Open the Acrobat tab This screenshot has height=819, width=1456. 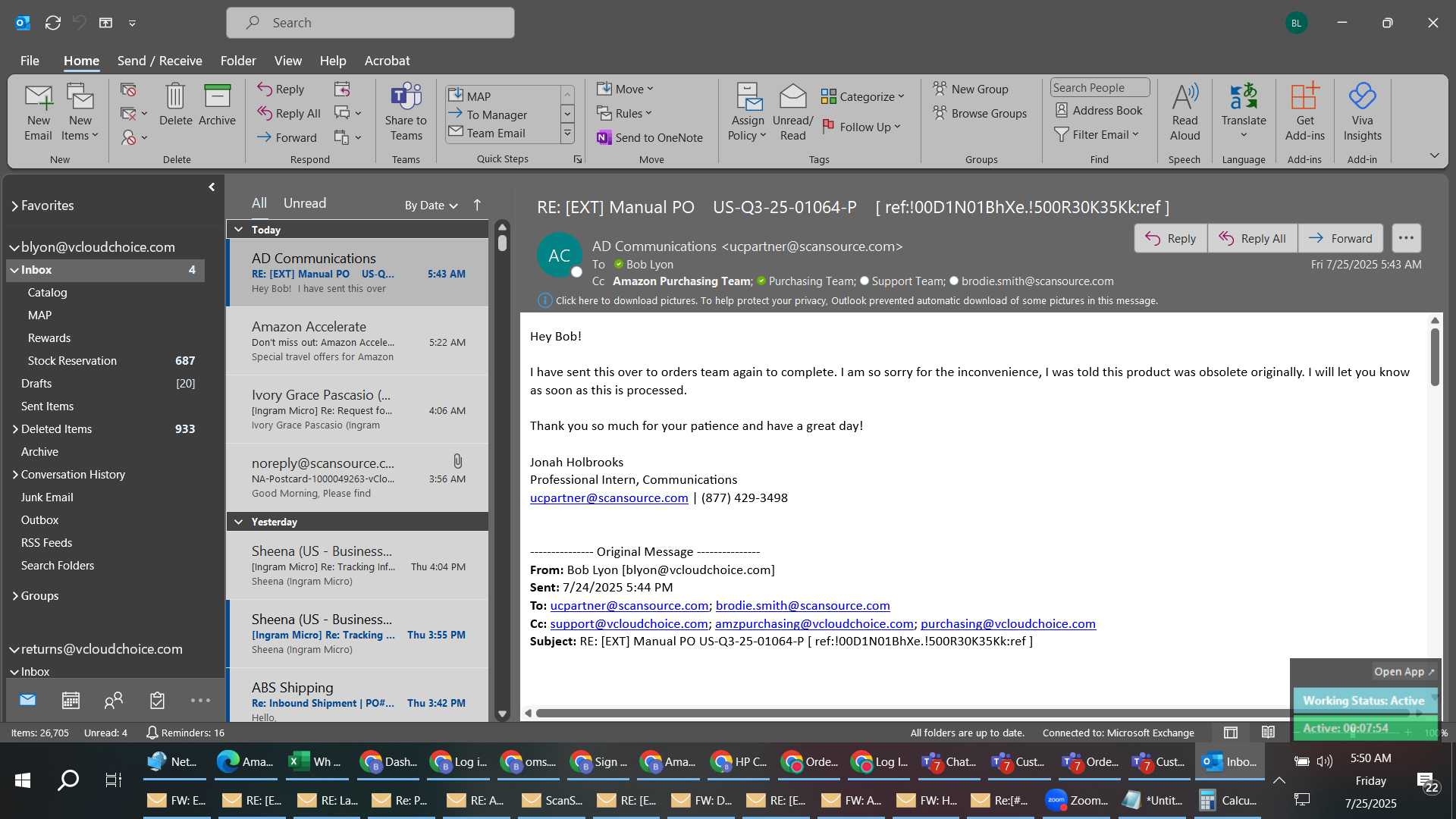pyautogui.click(x=387, y=61)
